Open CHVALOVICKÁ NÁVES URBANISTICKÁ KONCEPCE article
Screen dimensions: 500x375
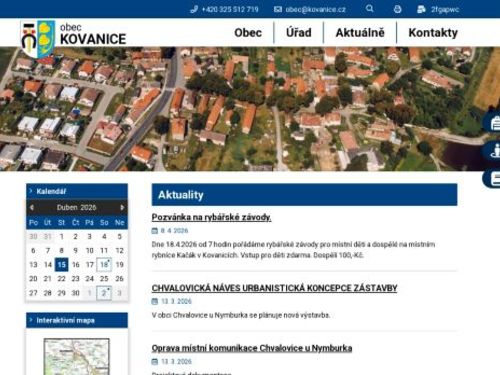click(274, 288)
